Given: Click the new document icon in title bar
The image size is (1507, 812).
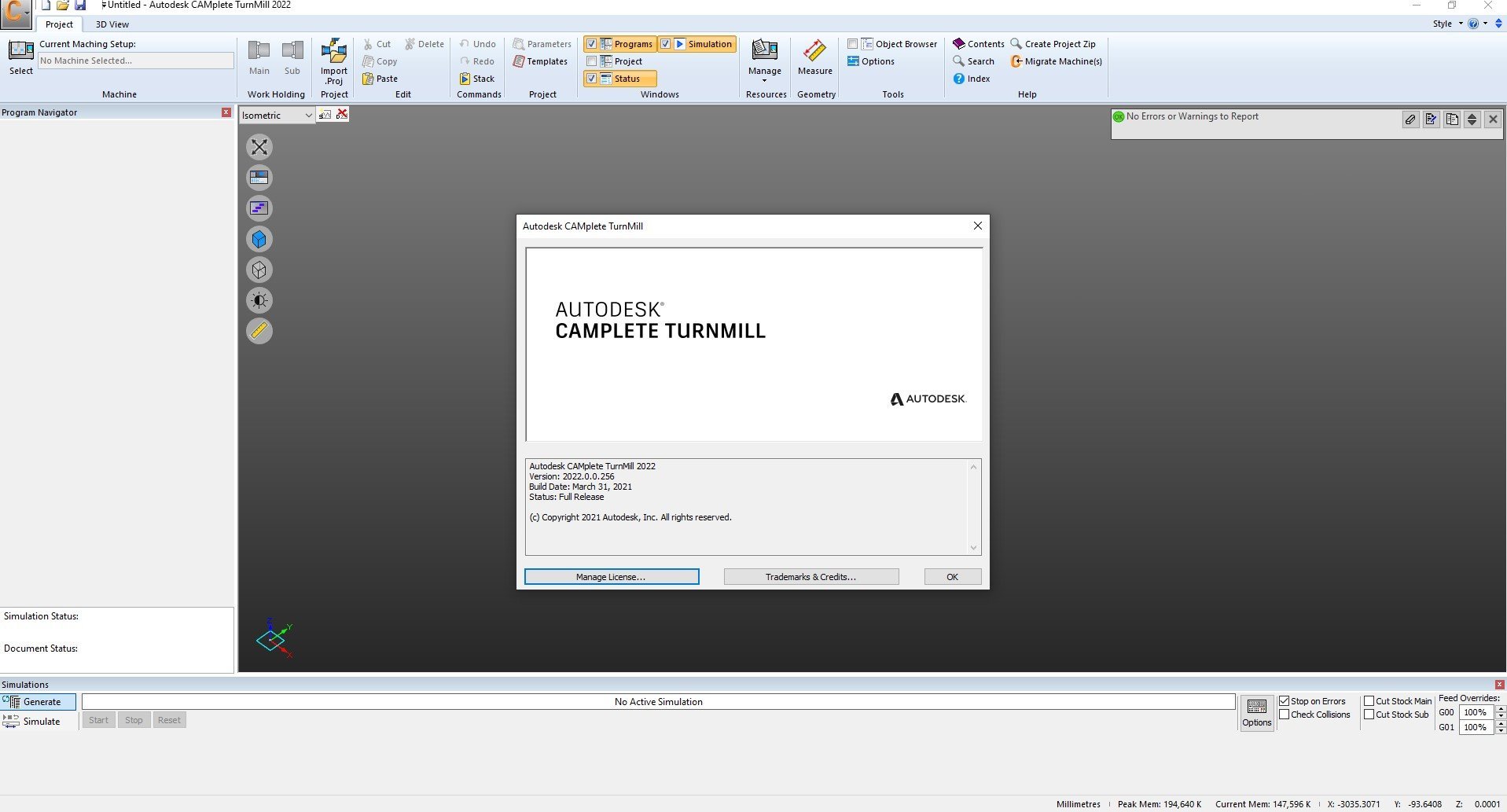Looking at the screenshot, I should coord(46,5).
